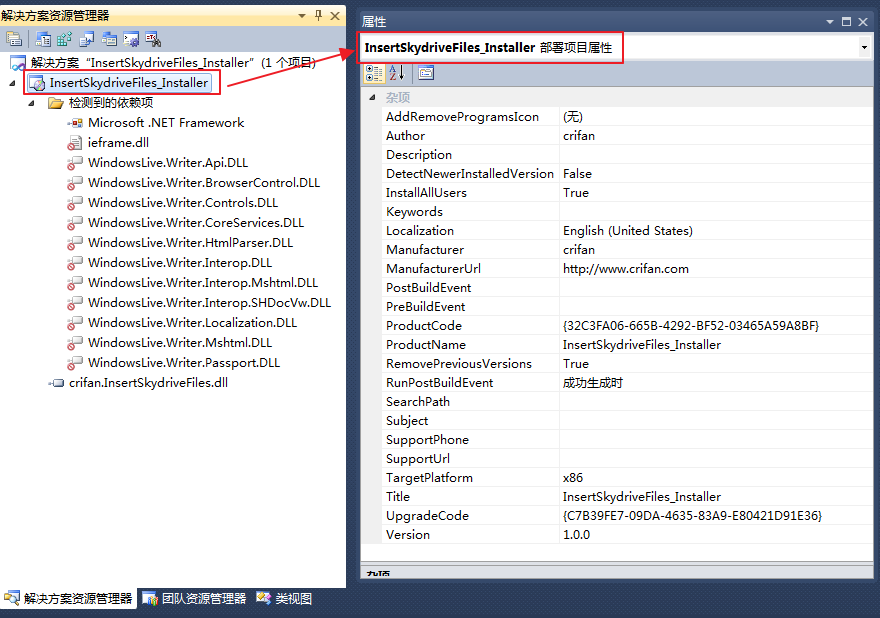880x618 pixels.
Task: Click the TargetPlatform value x86
Action: pos(573,478)
